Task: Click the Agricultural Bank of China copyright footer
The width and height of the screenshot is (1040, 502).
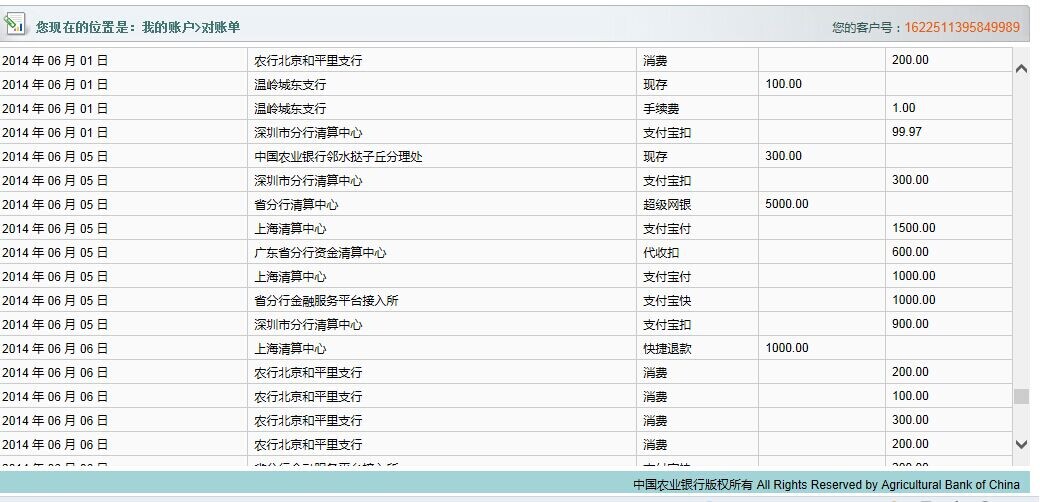Action: [x=826, y=485]
